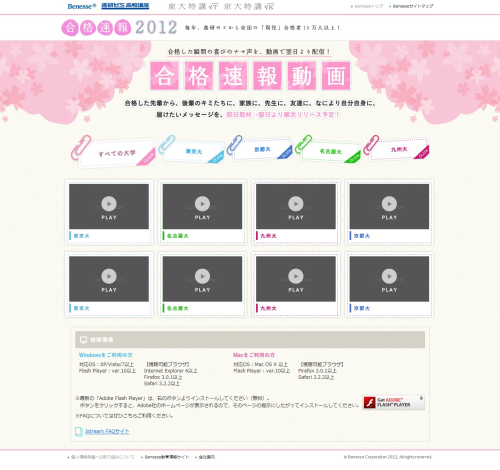Select the 名古屋大 filter tab
500x470 pixels.
tap(331, 152)
